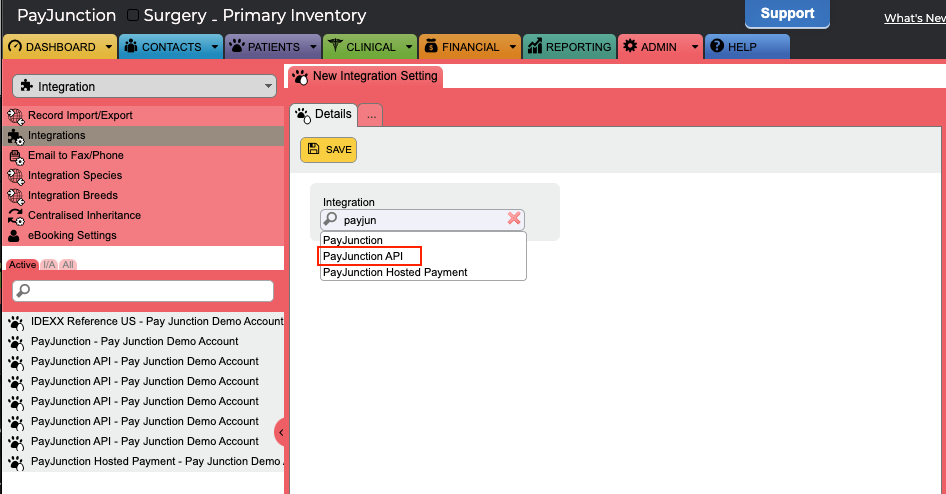This screenshot has height=494, width=946.
Task: Click the reporting chart icon
Action: point(535,46)
